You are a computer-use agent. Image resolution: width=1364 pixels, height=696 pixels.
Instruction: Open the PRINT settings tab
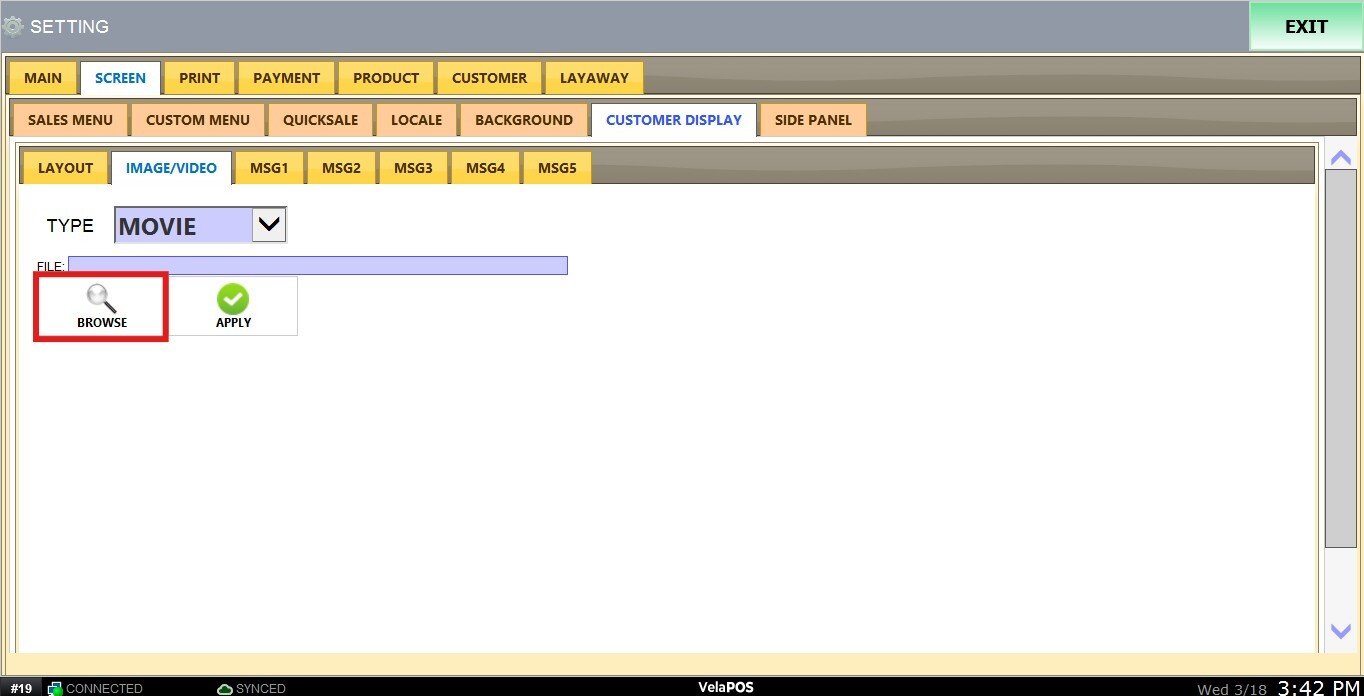[x=199, y=78]
